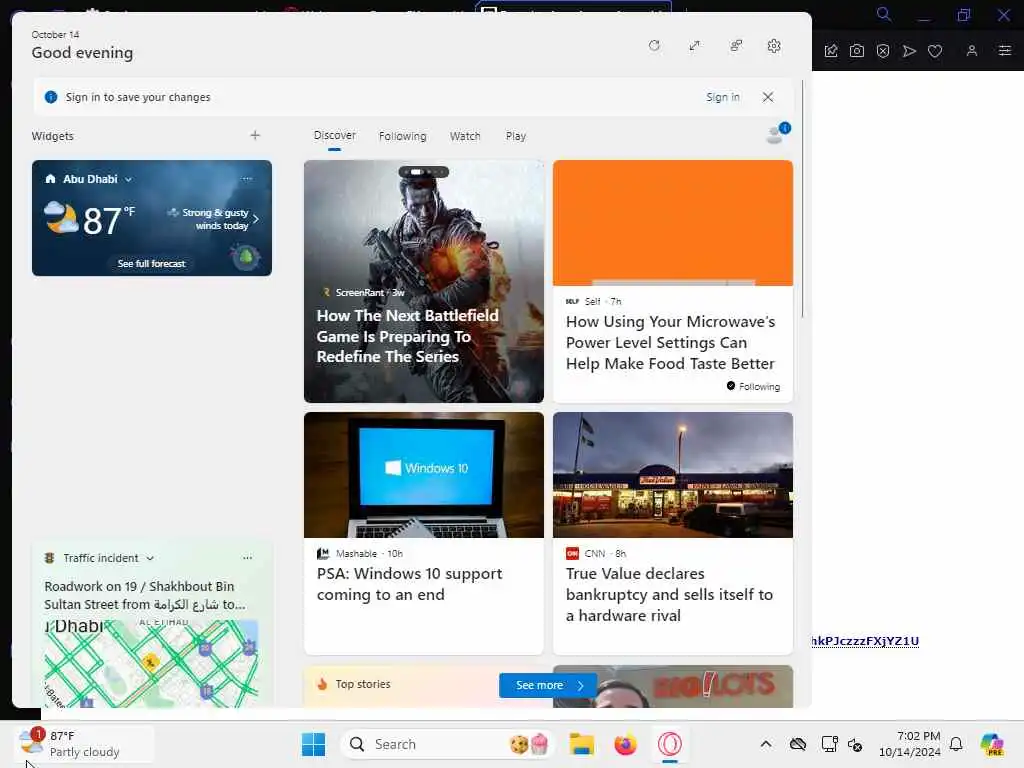
Task: Click Opera toolbar edit page icon
Action: pos(831,51)
